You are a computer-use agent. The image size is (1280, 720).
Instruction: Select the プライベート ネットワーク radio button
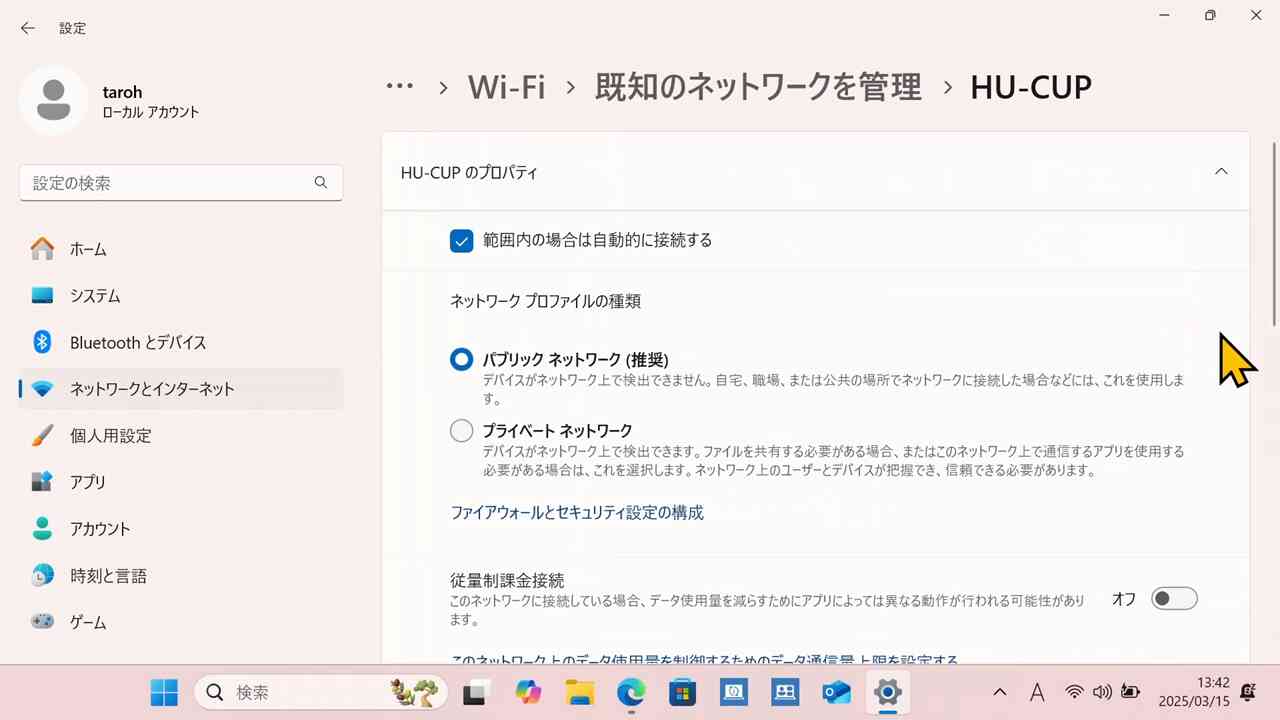click(x=461, y=430)
